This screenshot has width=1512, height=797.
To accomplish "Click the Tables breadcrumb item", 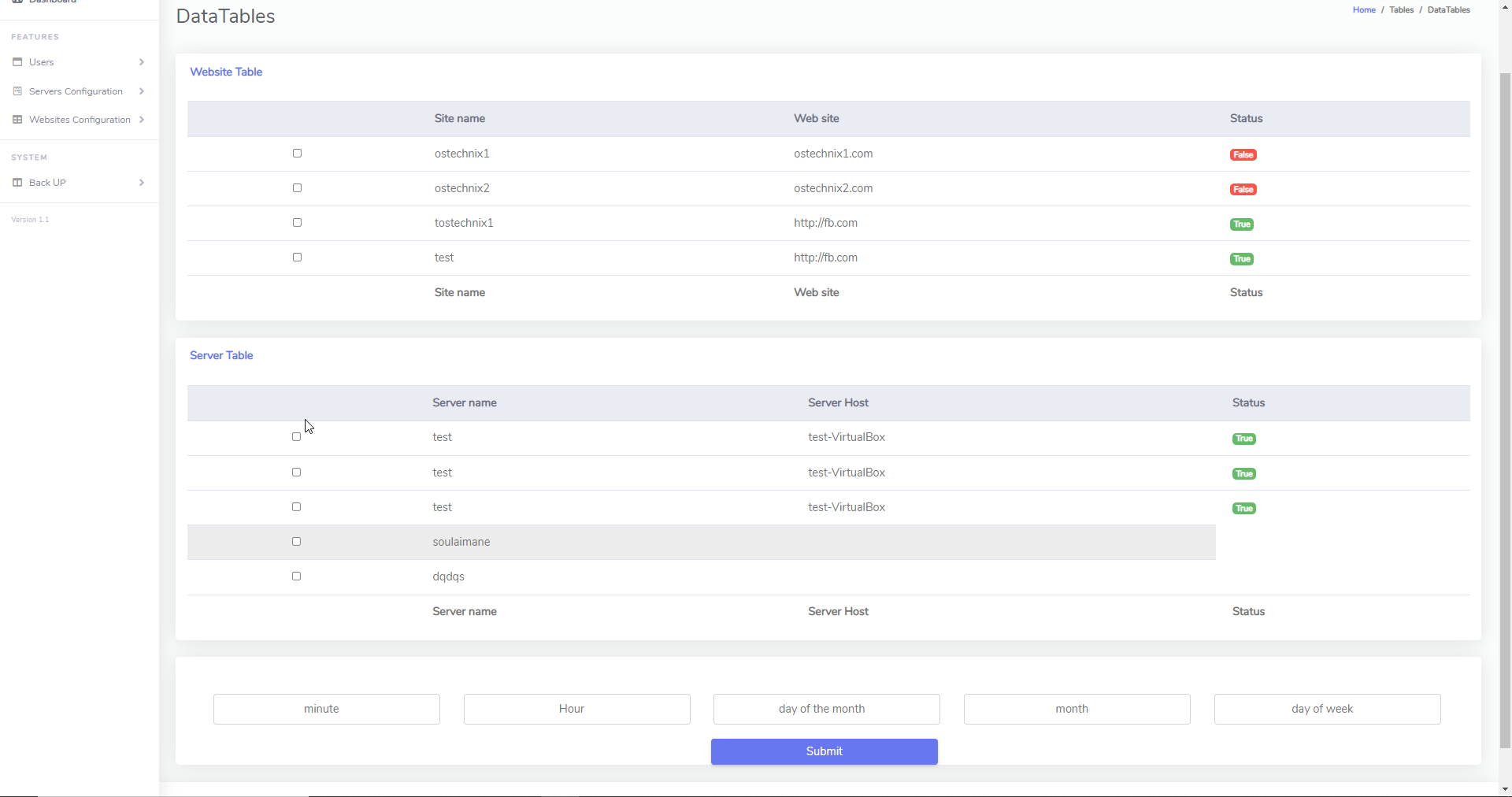I will coord(1401,10).
